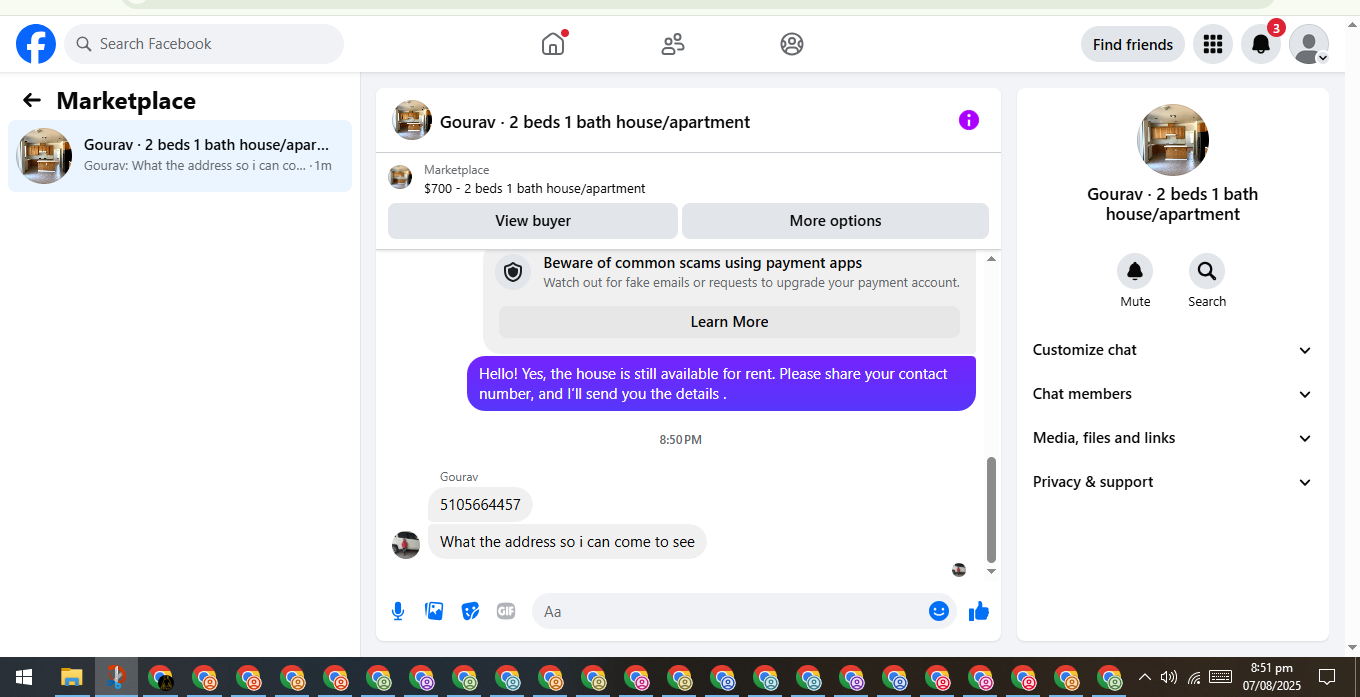Open the Facebook logo home link
Viewport: 1360px width, 697px height.
(36, 44)
